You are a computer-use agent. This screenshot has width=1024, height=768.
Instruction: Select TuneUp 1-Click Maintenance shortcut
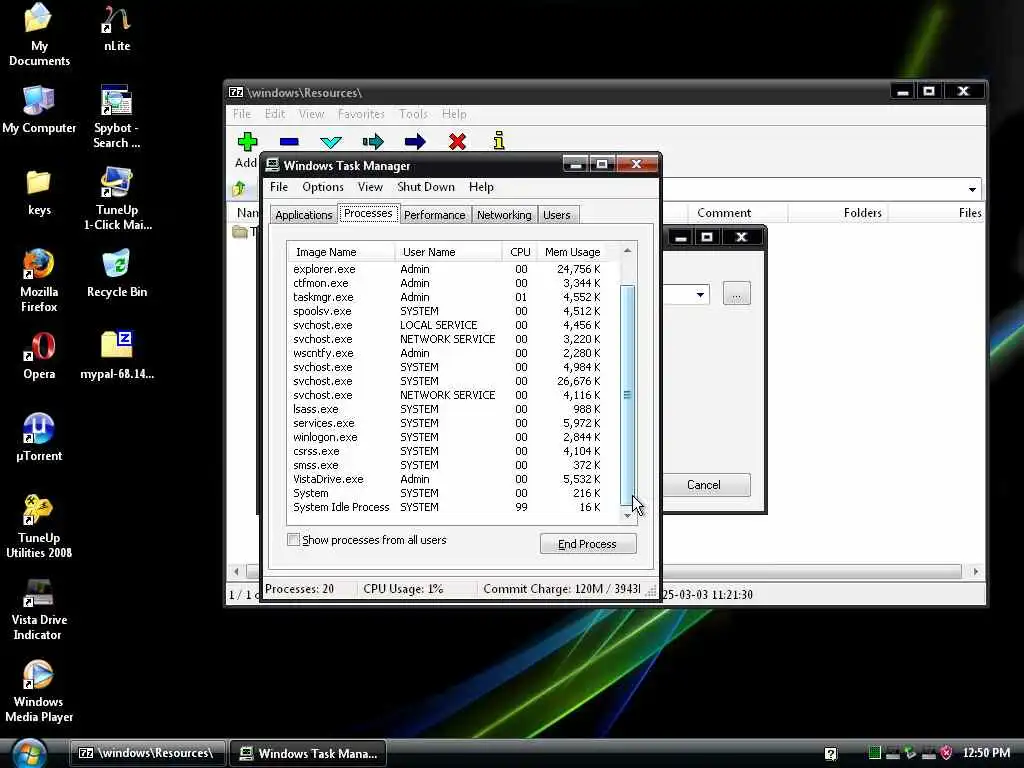coord(117,199)
